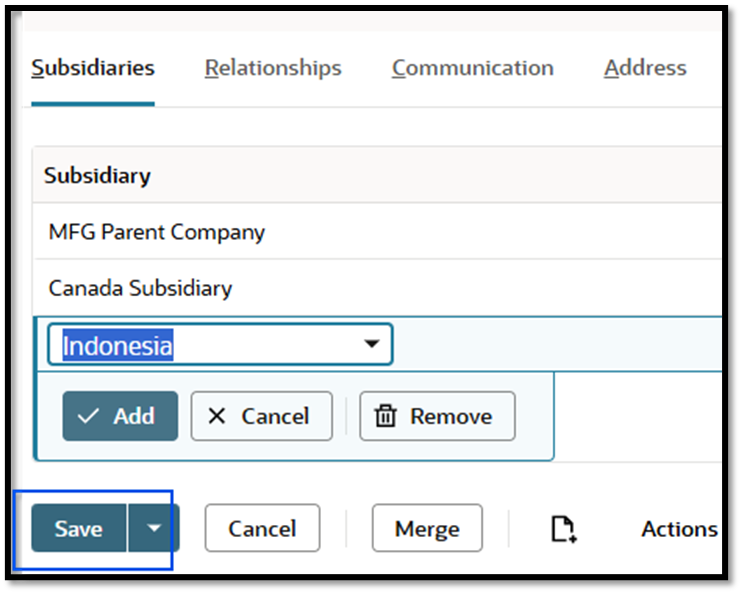Viewport: 741px width, 593px height.
Task: Select the Address tab
Action: tap(645, 68)
